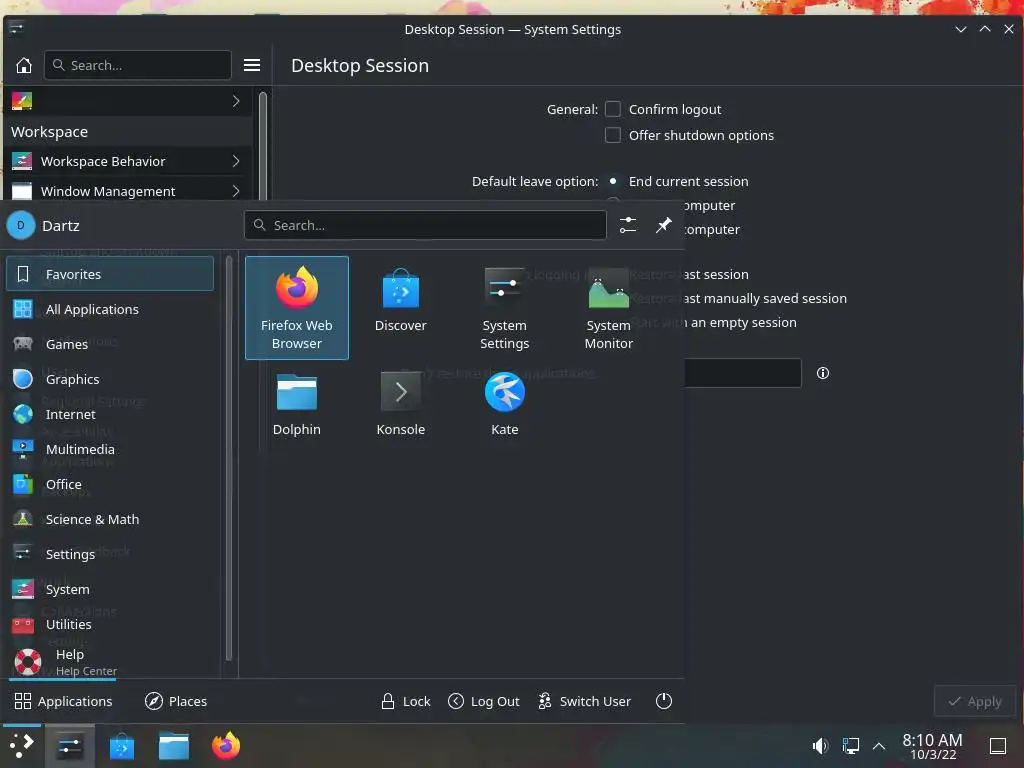Pin the application launcher open

[664, 225]
